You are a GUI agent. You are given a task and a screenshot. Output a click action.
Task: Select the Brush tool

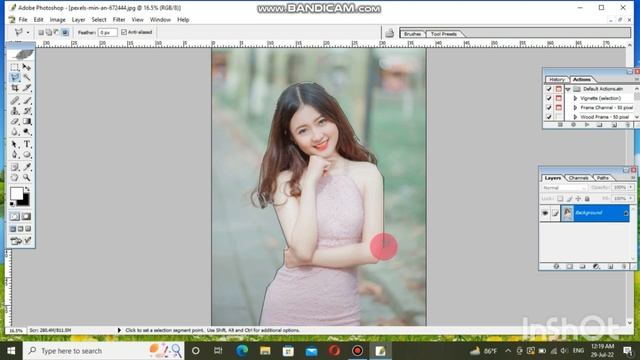tap(27, 100)
